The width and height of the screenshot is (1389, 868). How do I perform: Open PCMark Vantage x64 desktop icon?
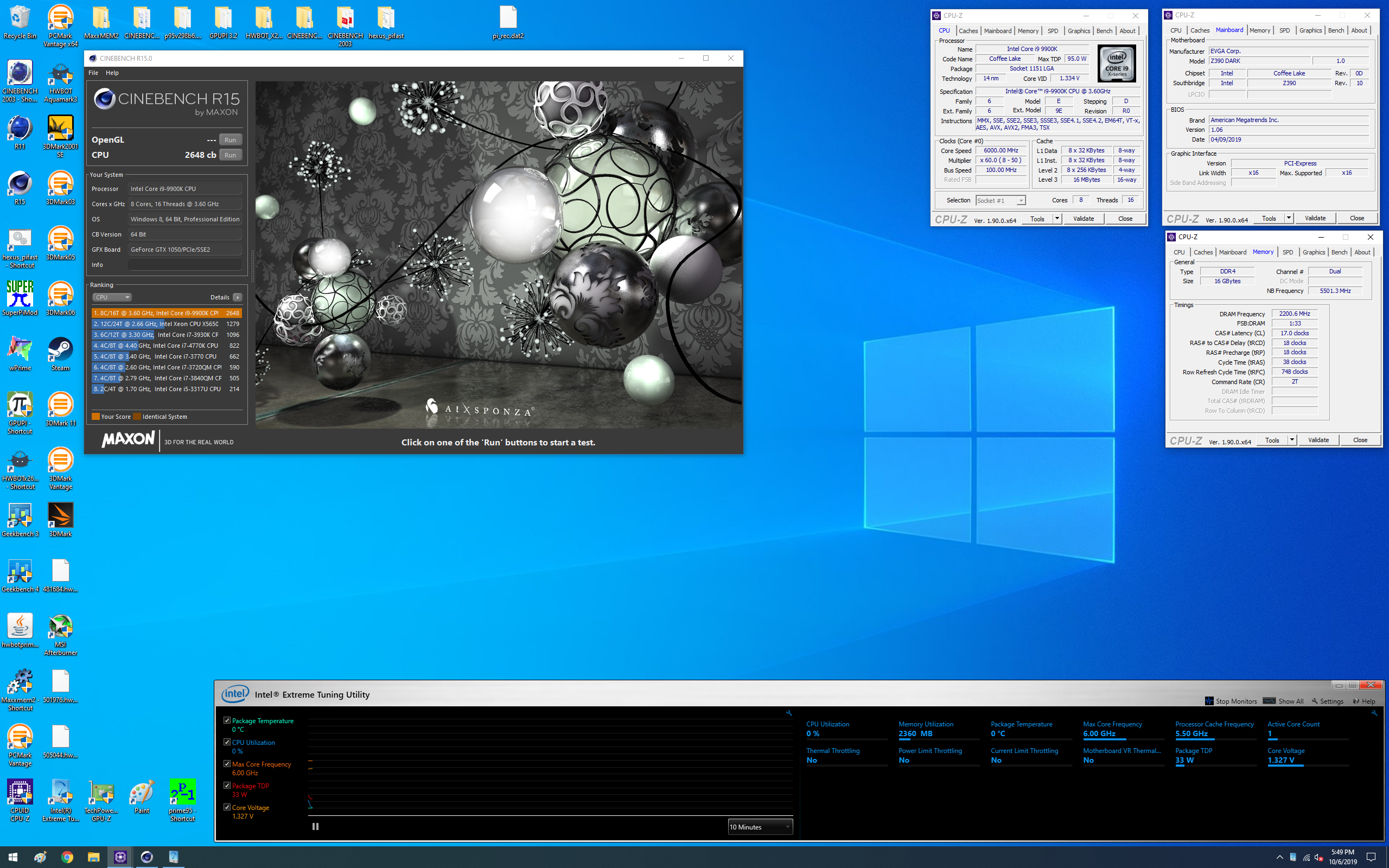point(60,26)
